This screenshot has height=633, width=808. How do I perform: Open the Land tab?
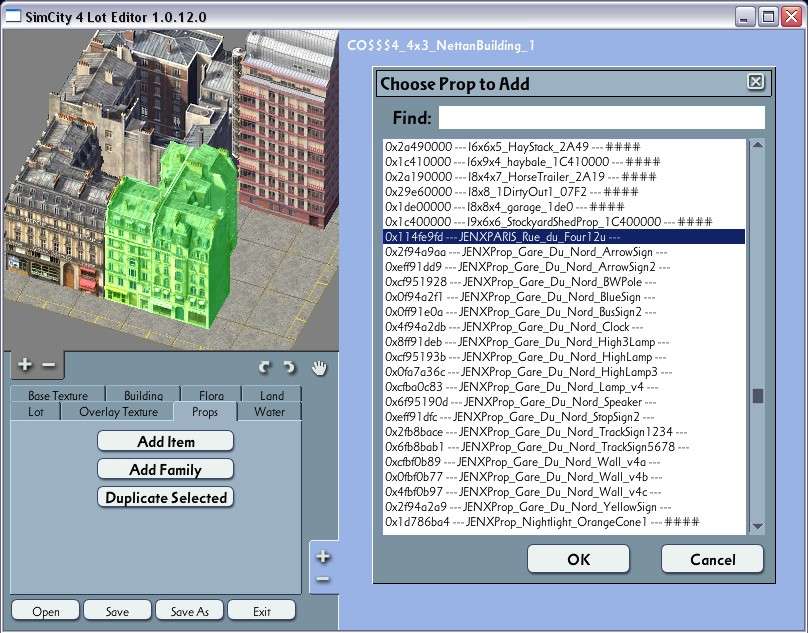[272, 395]
